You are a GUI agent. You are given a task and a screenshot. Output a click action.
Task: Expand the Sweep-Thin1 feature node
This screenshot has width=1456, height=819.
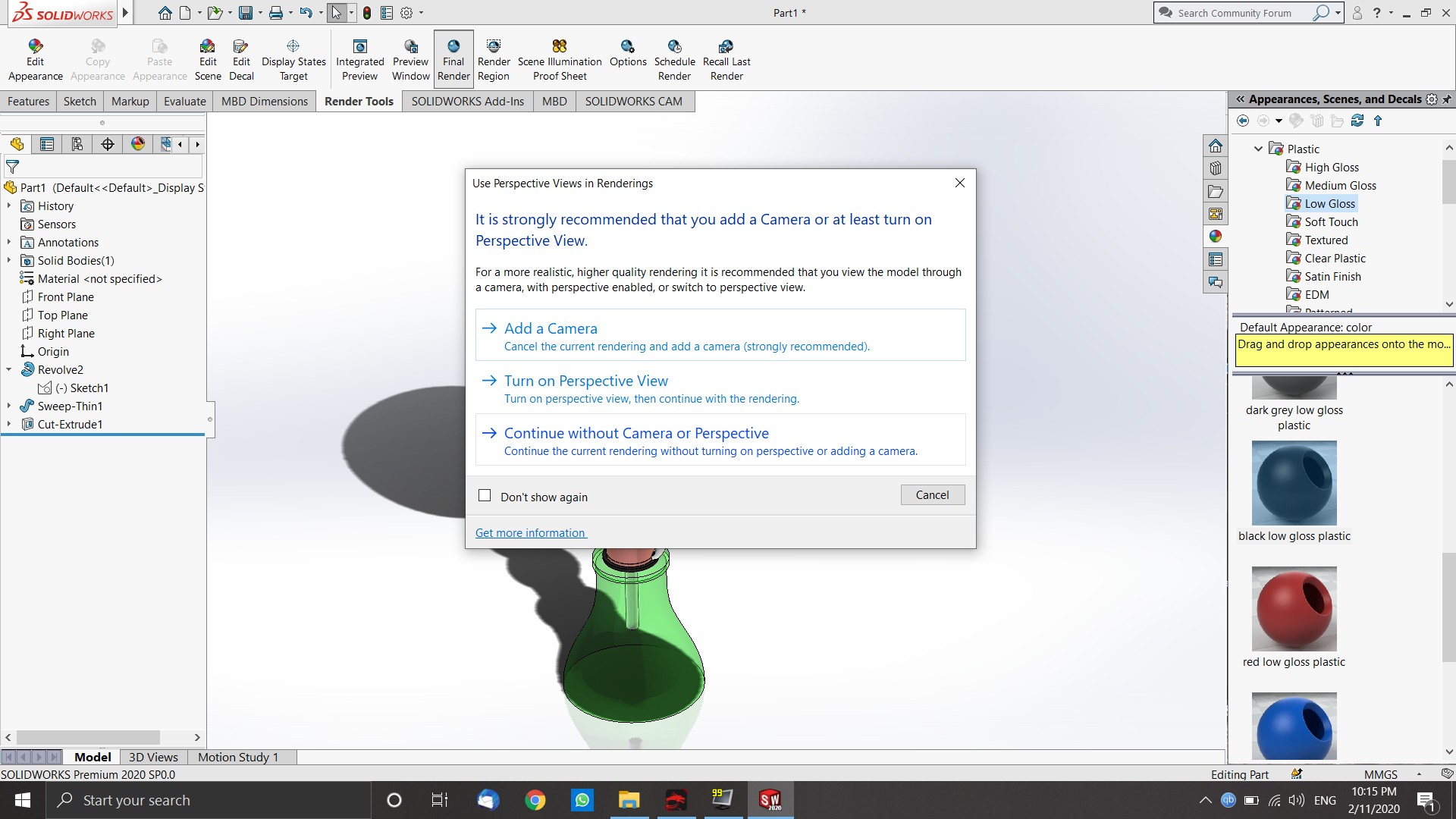pyautogui.click(x=9, y=406)
